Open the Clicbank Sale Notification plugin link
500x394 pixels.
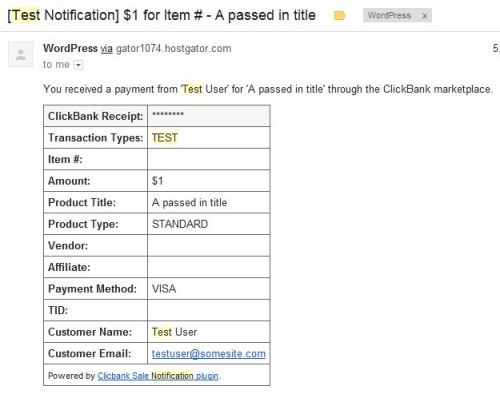coord(158,376)
